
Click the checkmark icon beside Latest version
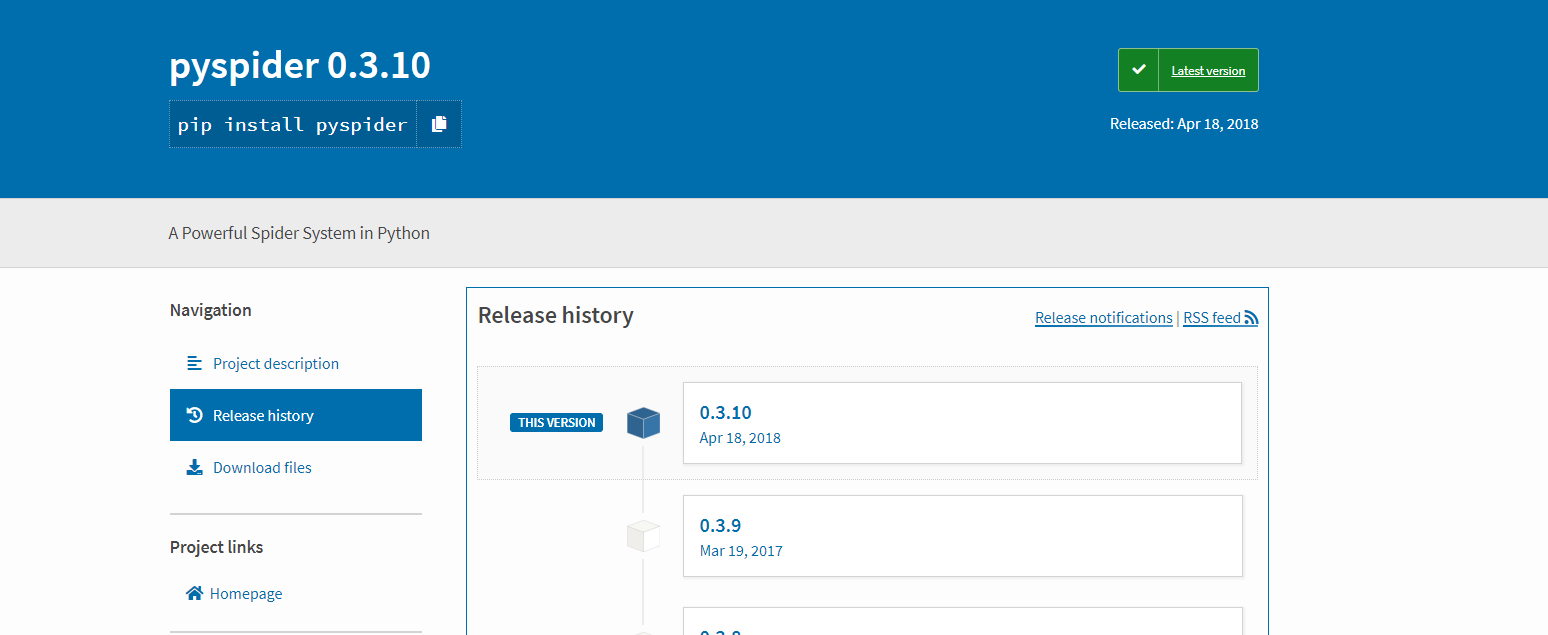1138,70
